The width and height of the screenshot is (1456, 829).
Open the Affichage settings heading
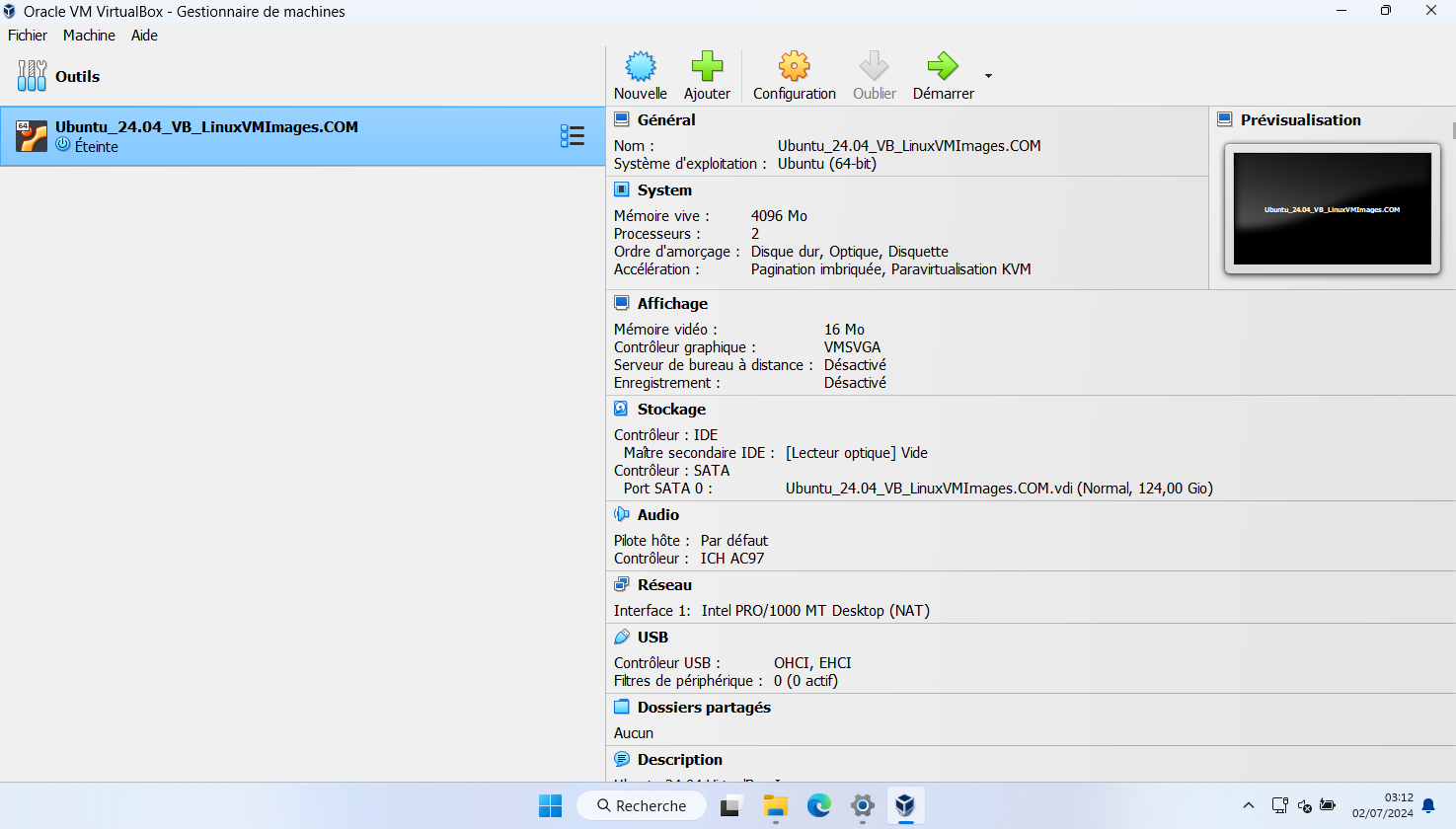click(x=672, y=303)
